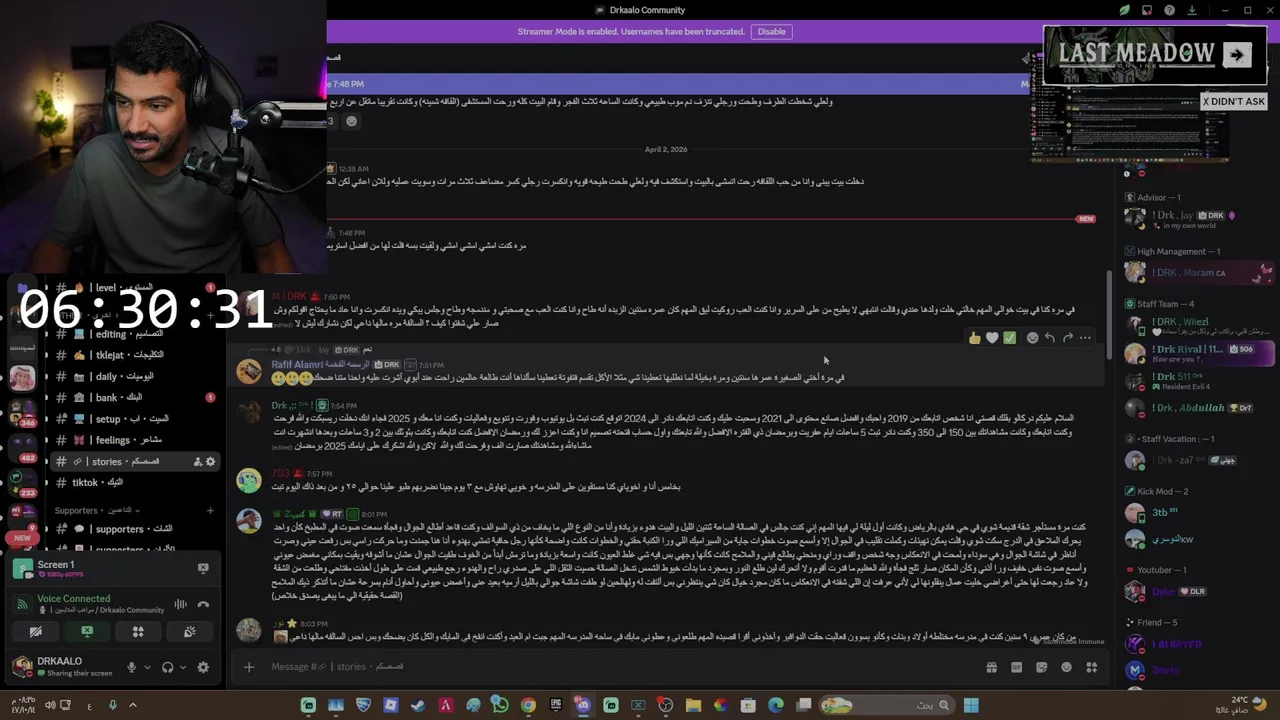Open the activities button in voice panel
Screen dimensions: 1280x720
tap(138, 632)
